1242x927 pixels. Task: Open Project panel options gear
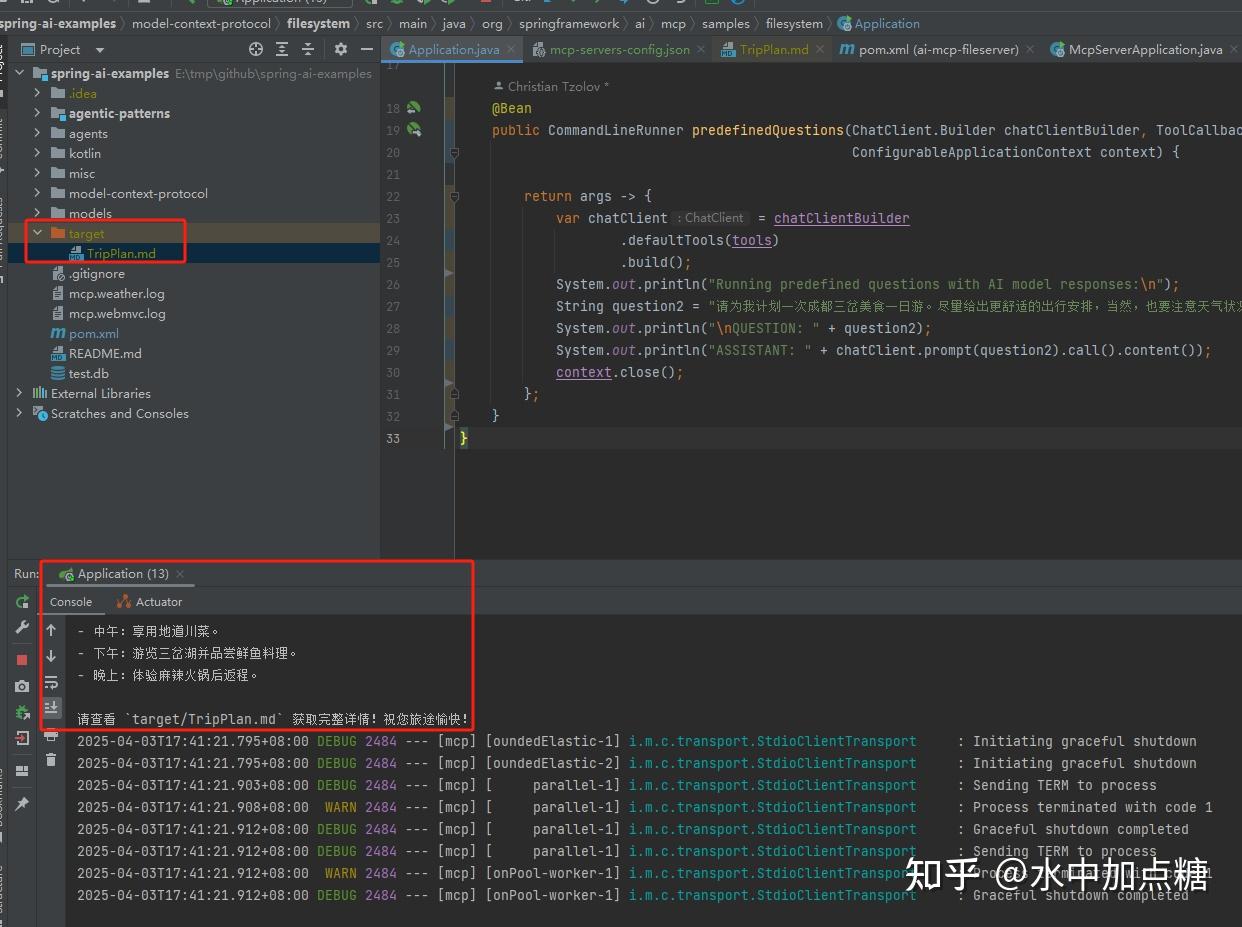[x=341, y=49]
